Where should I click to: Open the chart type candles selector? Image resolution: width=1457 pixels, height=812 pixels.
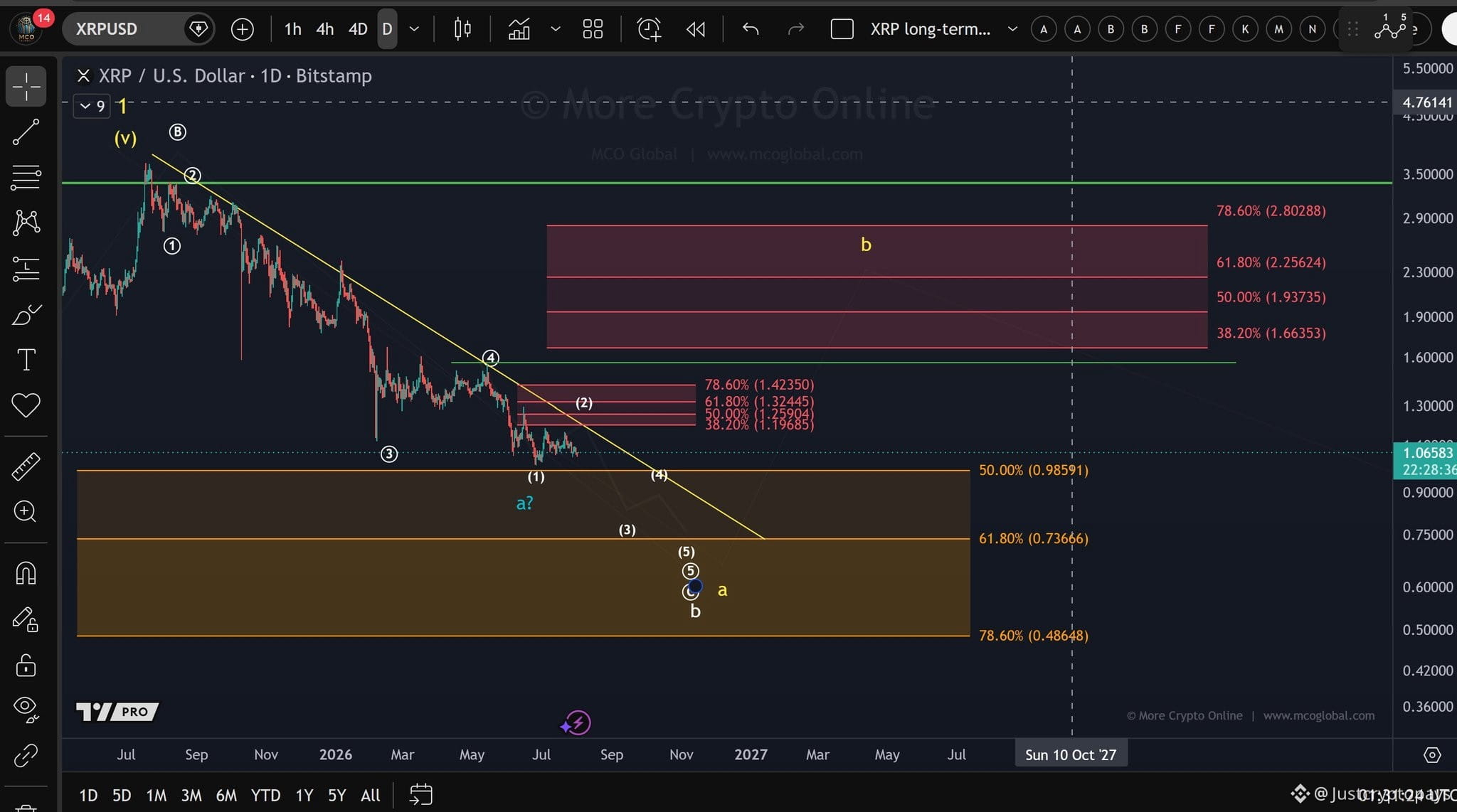462,29
